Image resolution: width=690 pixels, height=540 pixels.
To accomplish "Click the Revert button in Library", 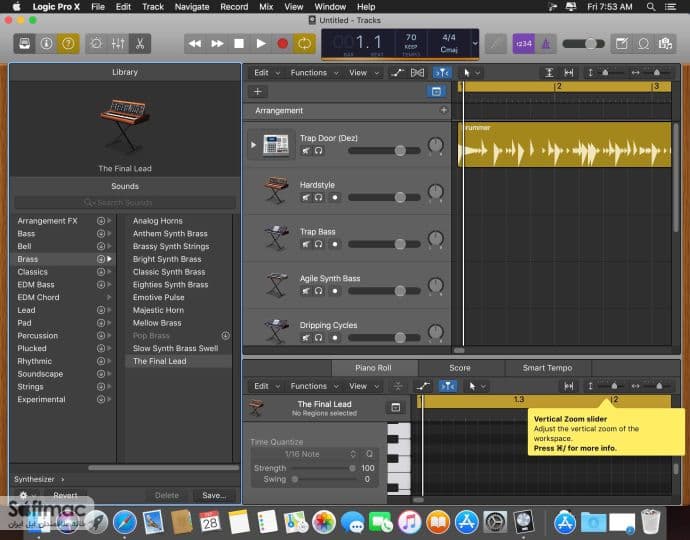I will pyautogui.click(x=65, y=495).
